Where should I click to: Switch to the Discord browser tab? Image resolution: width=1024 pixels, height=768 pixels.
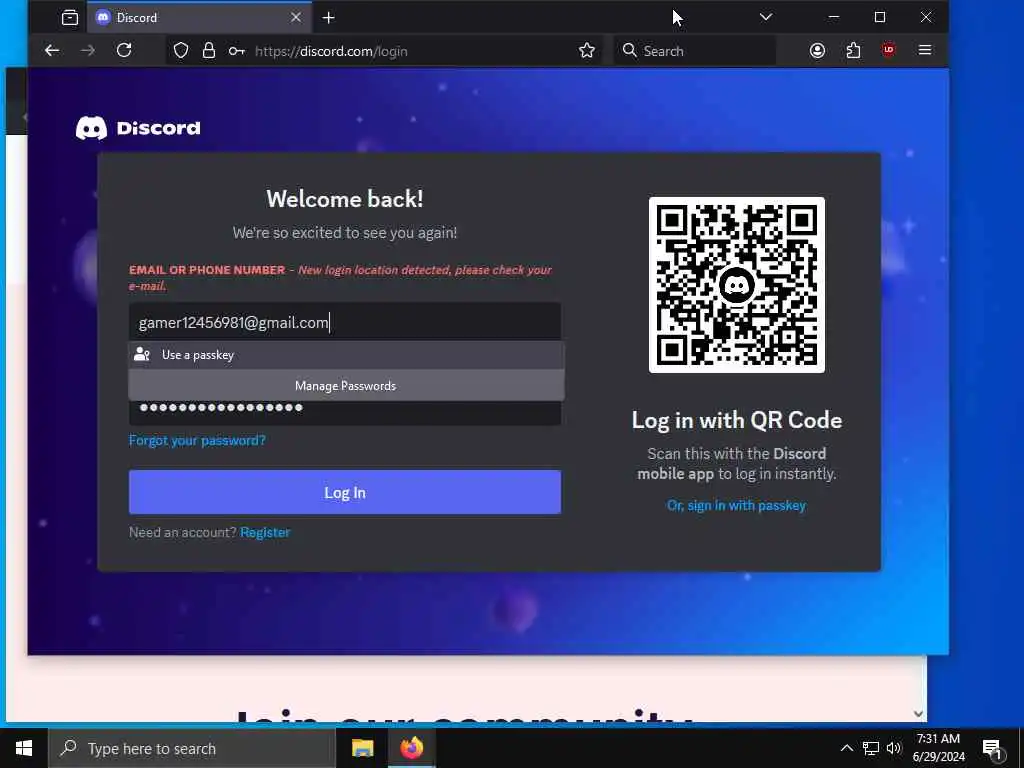pos(200,18)
